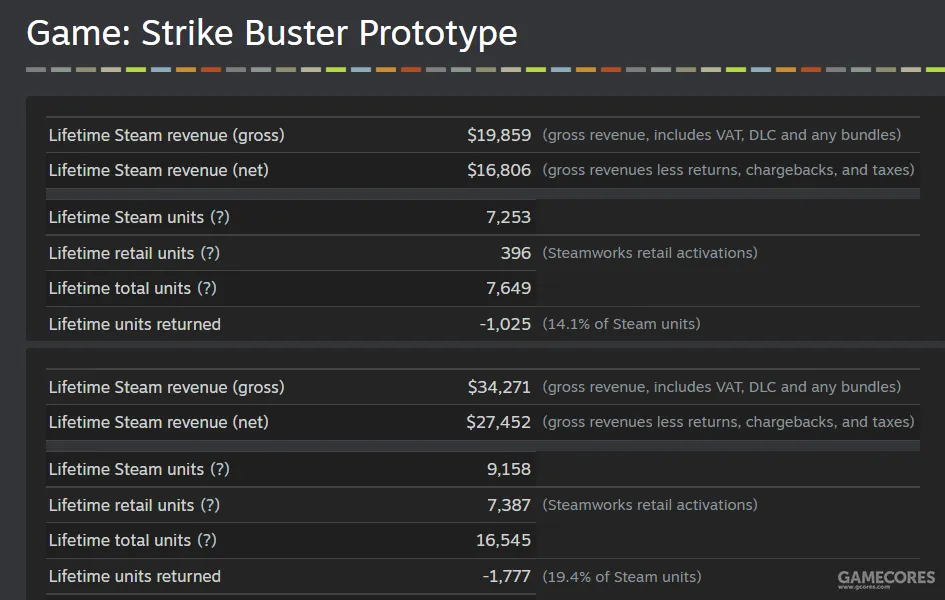This screenshot has width=945, height=600.
Task: Click the (14.1% of Steam units) note
Action: (x=621, y=324)
